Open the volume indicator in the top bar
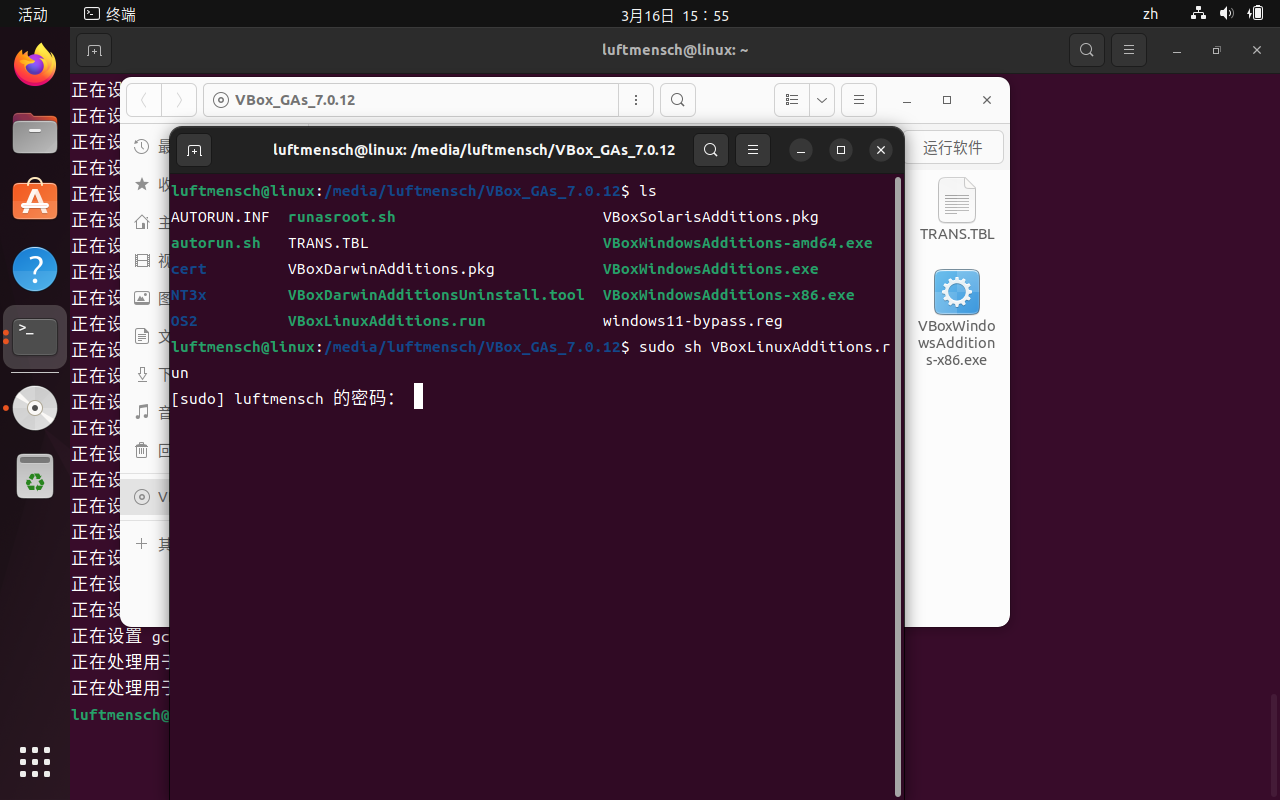Viewport: 1280px width, 800px height. [1227, 14]
